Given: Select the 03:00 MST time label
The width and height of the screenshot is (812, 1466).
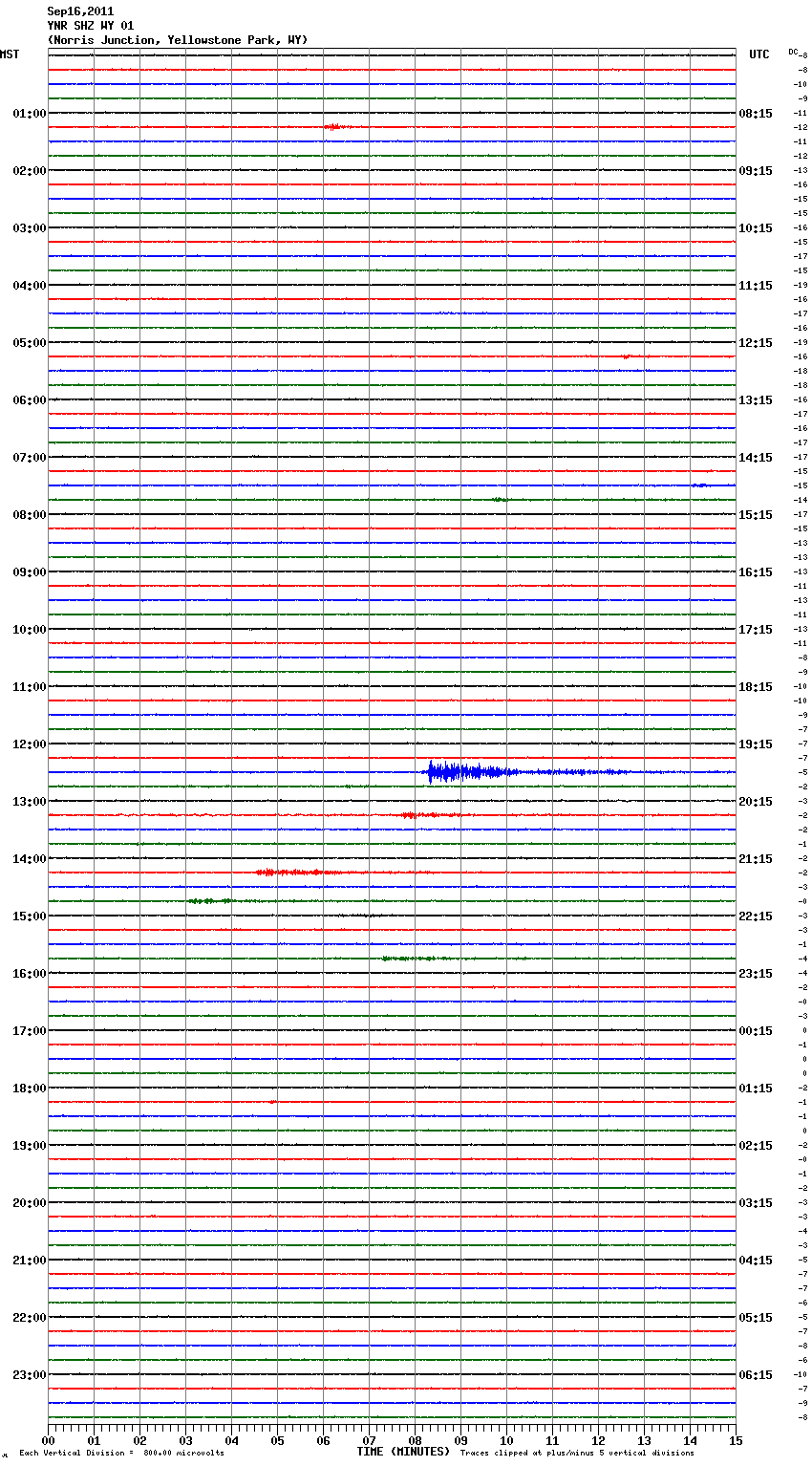Looking at the screenshot, I should [30, 227].
